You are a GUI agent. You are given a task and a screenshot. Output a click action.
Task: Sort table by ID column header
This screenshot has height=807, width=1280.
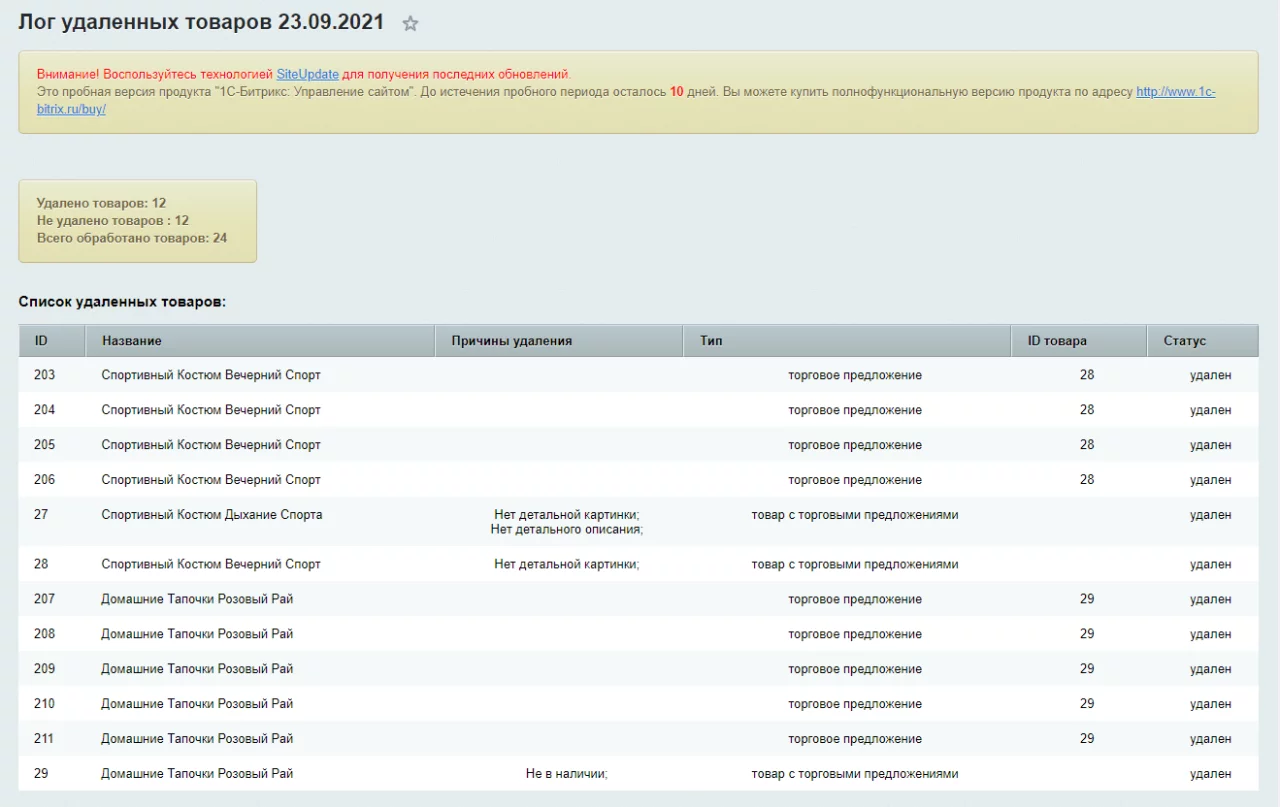click(x=42, y=341)
